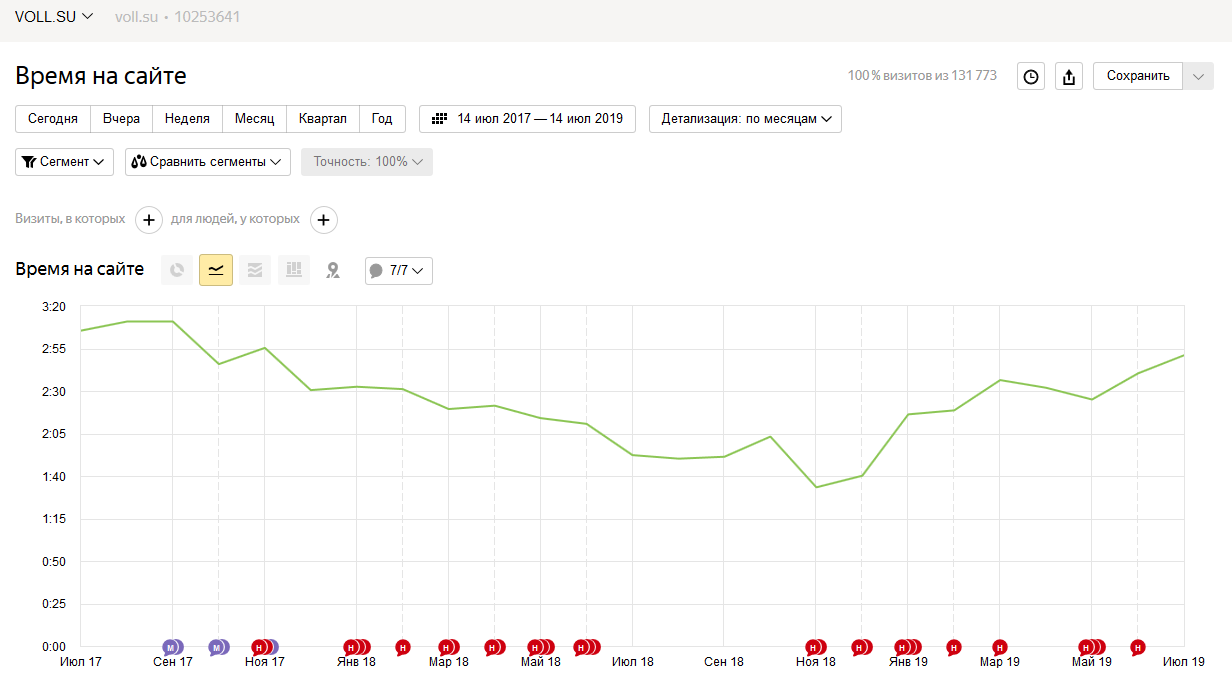Click red annotation marker at Янв 19
1232x688 pixels.
point(902,648)
